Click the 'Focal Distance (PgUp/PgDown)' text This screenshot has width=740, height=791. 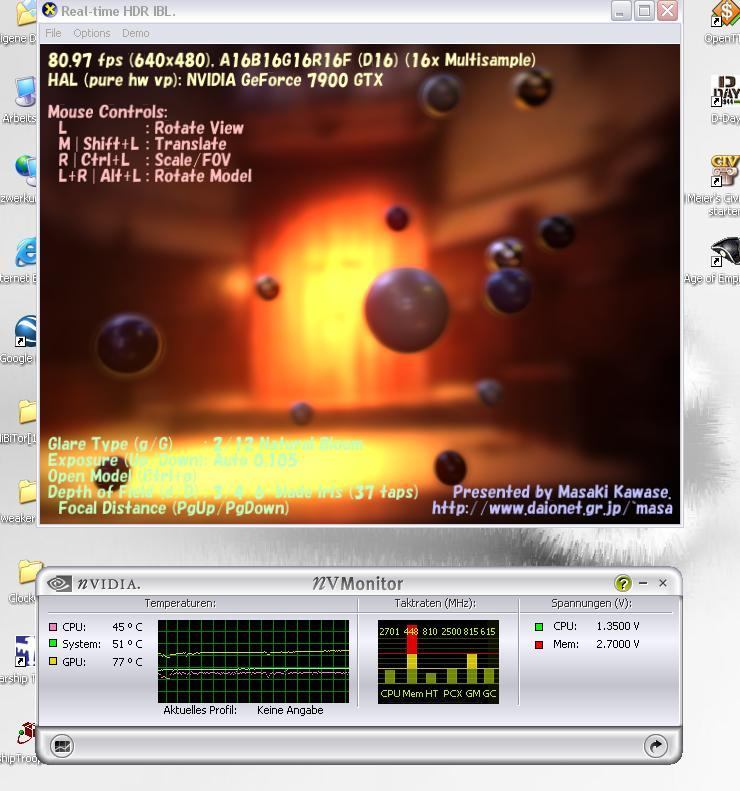(x=174, y=508)
